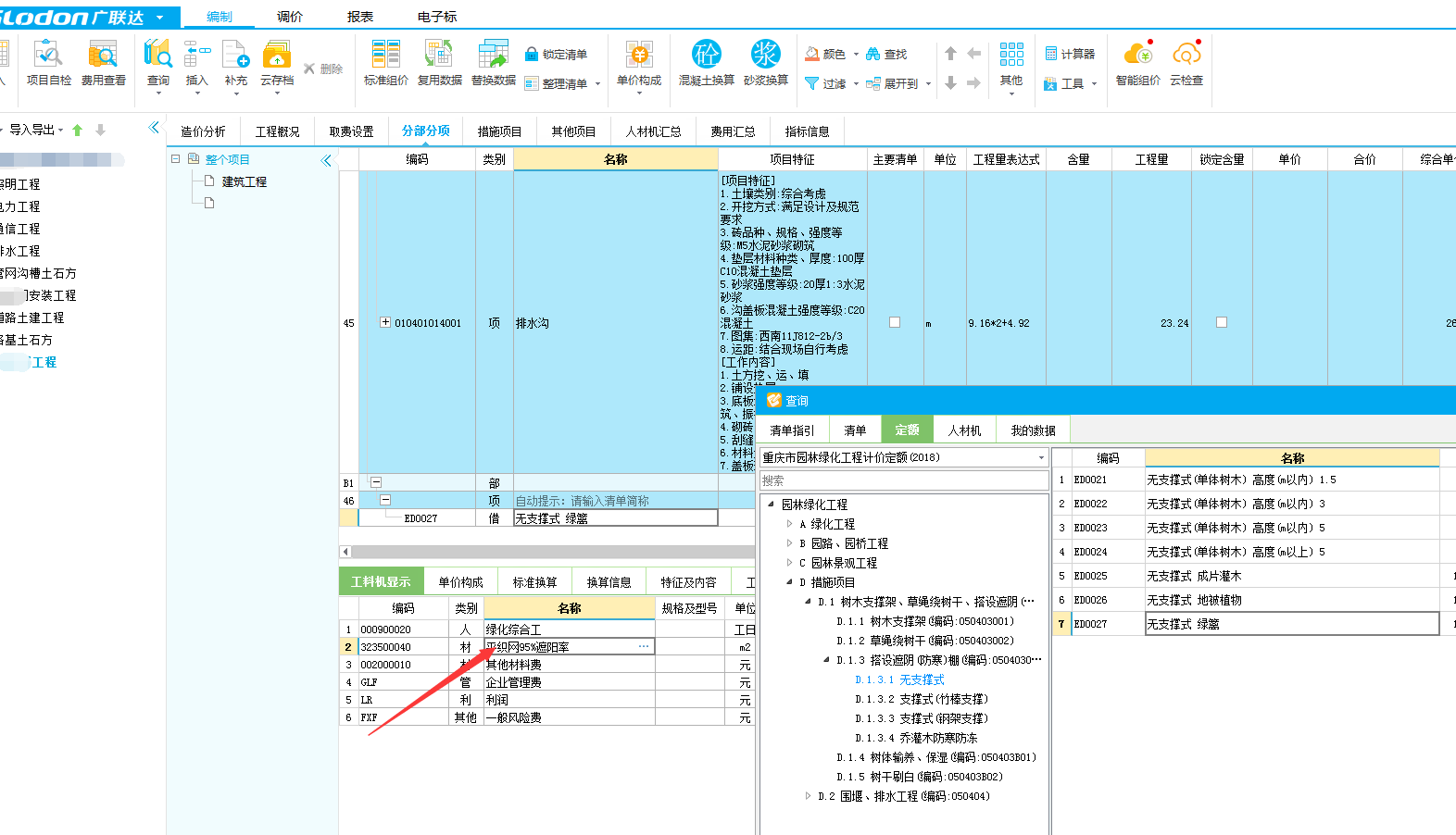1456x835 pixels.
Task: Click the 搜索 search field in query dialog
Action: pyautogui.click(x=904, y=480)
